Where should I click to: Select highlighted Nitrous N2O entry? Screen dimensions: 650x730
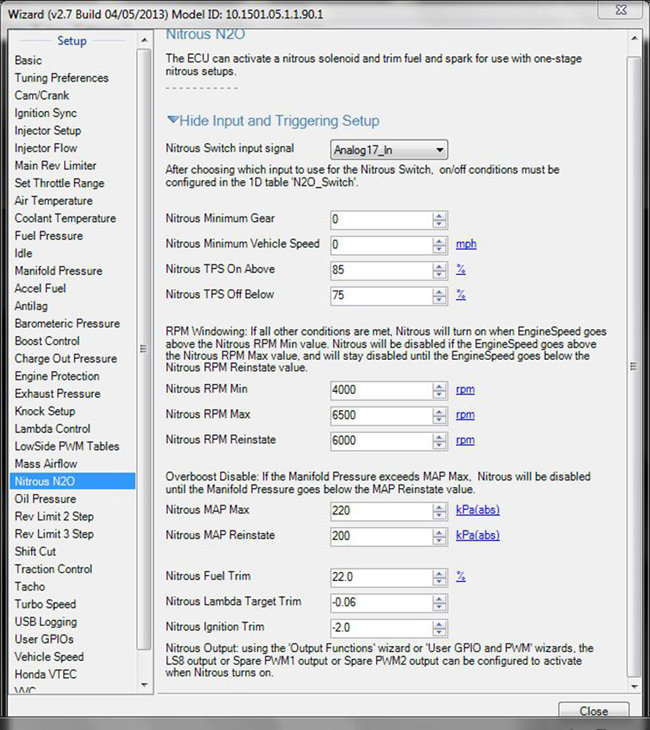(x=72, y=481)
